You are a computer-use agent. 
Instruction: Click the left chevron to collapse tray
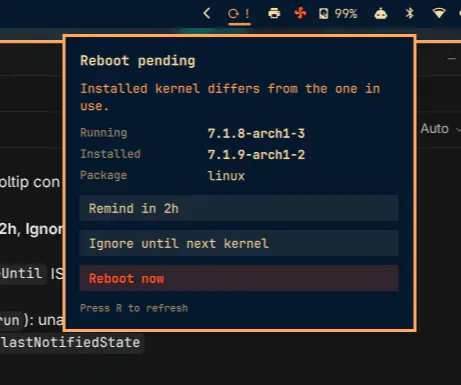click(207, 13)
